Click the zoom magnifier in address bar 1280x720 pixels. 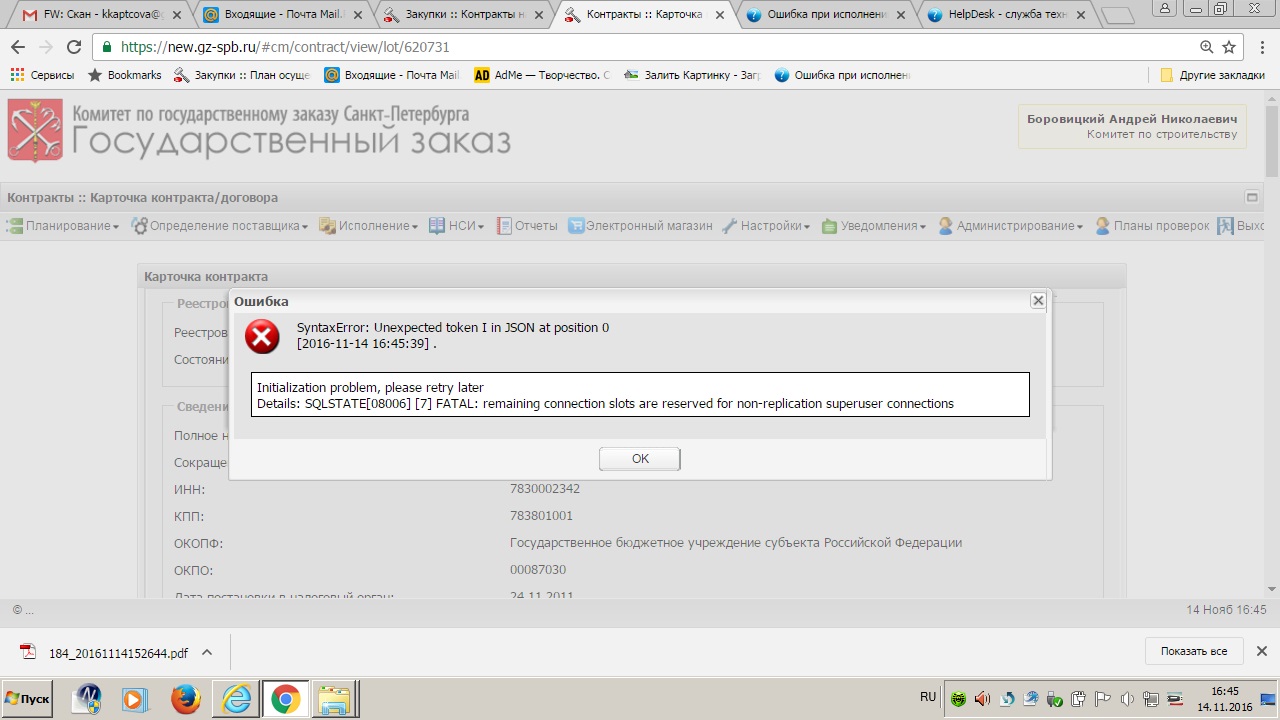(1206, 47)
